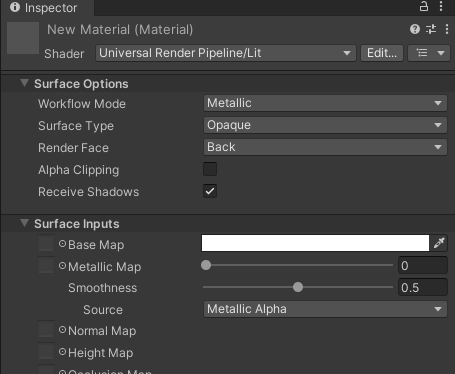Select the Base Map eyedropper tool
Viewport: 455px width, 374px height.
(439, 243)
